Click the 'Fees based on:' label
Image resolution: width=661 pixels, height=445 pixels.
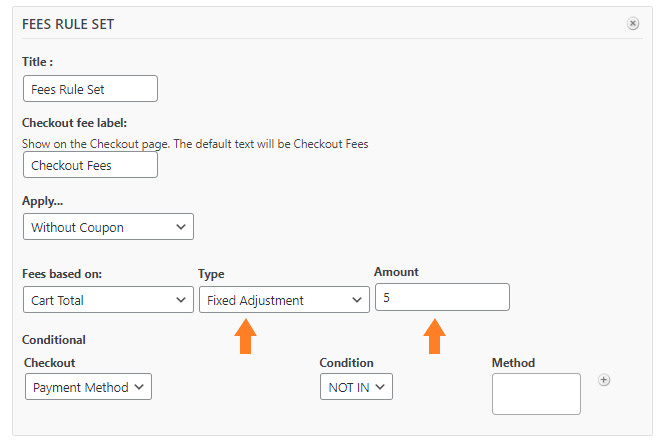pyautogui.click(x=62, y=274)
